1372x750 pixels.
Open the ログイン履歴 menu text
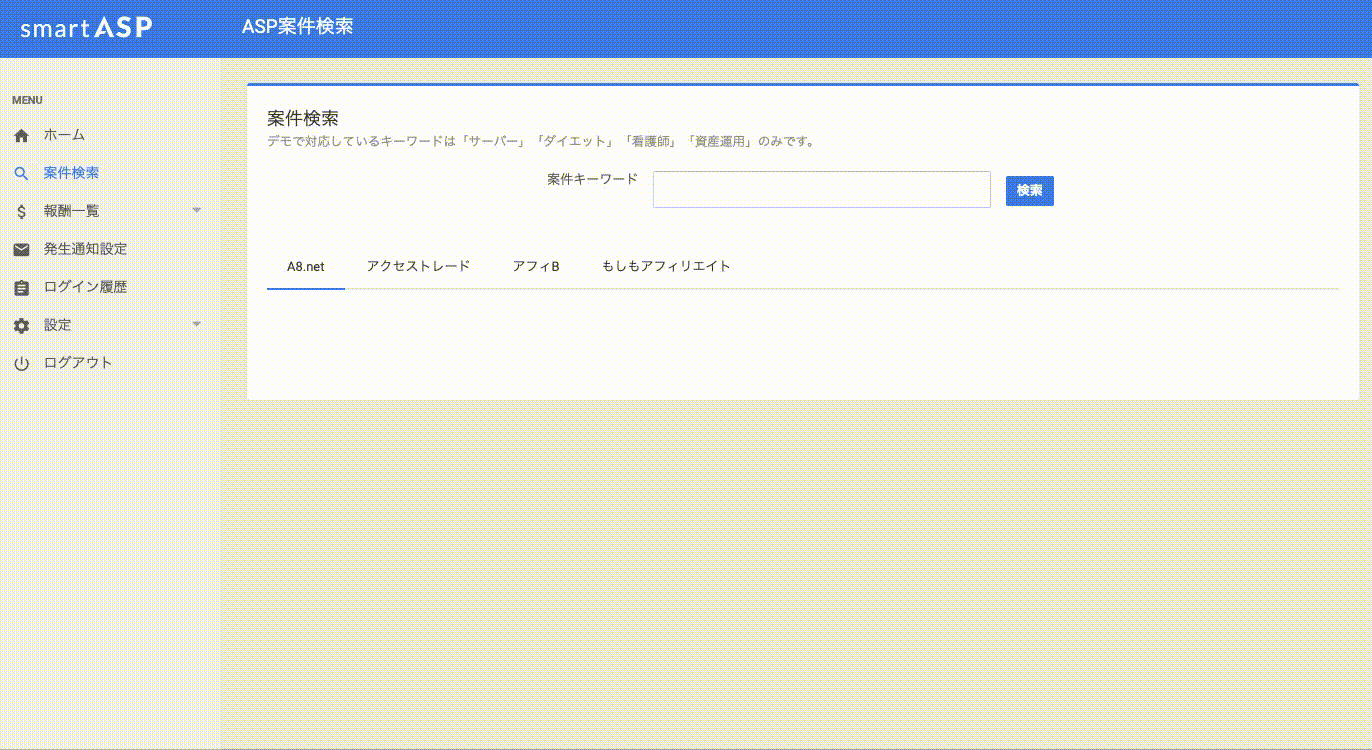pos(85,287)
